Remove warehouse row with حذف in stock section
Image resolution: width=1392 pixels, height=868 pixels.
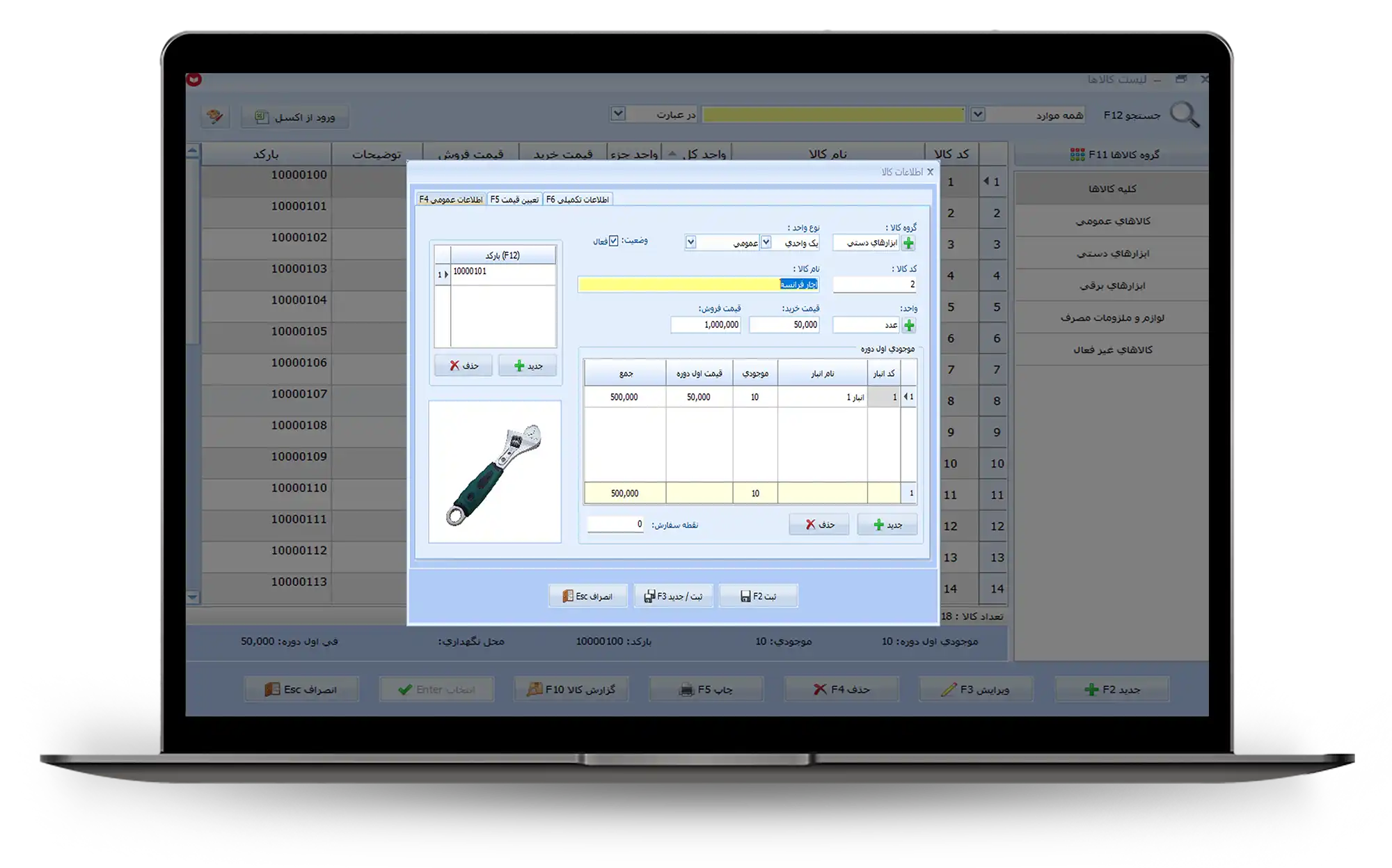818,524
